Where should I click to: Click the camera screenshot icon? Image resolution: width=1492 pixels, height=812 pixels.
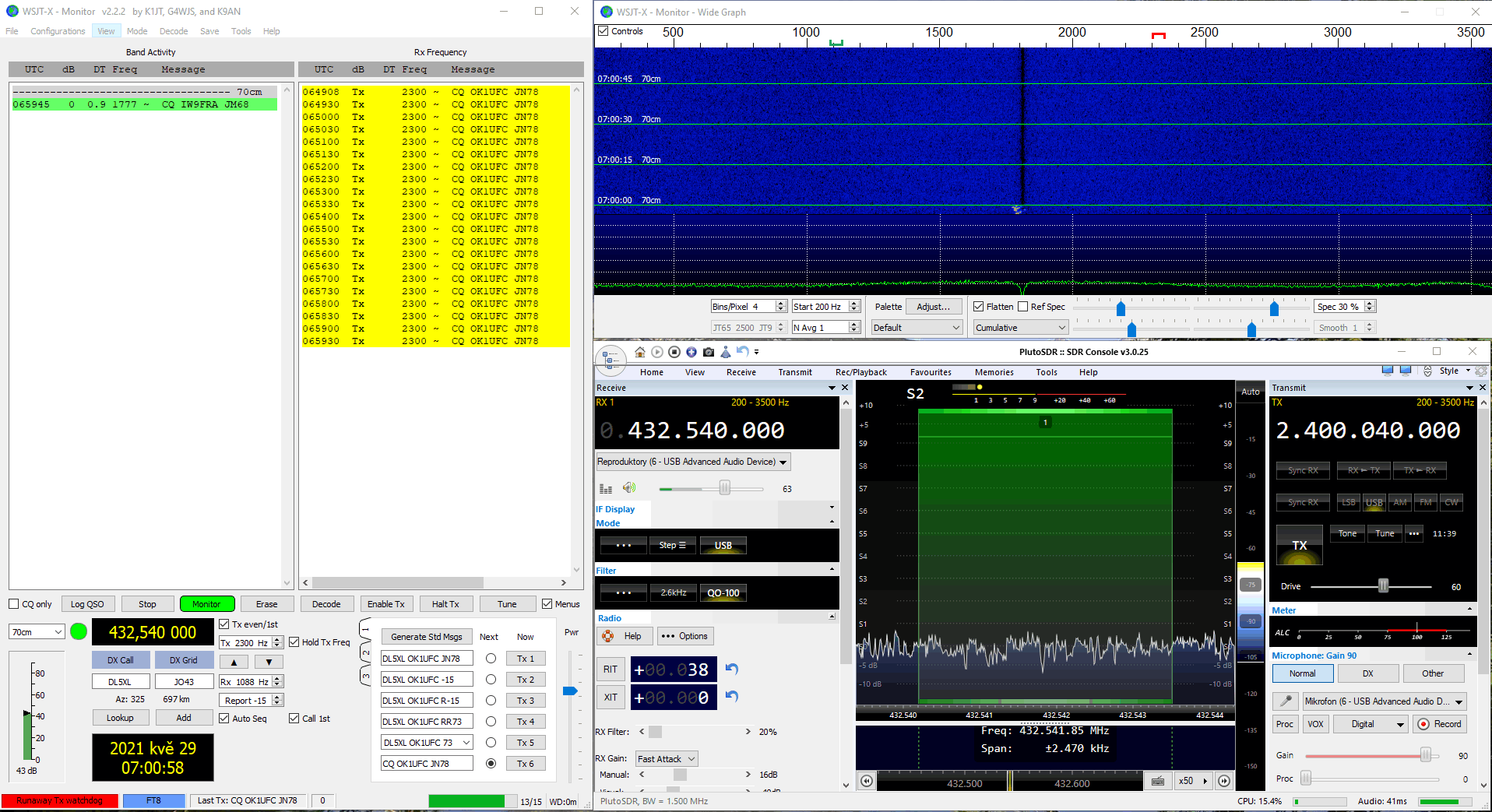pyautogui.click(x=708, y=352)
